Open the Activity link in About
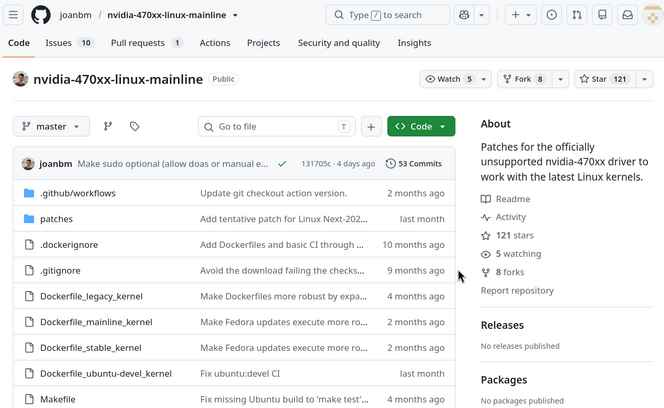Image resolution: width=664 pixels, height=408 pixels. click(x=503, y=217)
